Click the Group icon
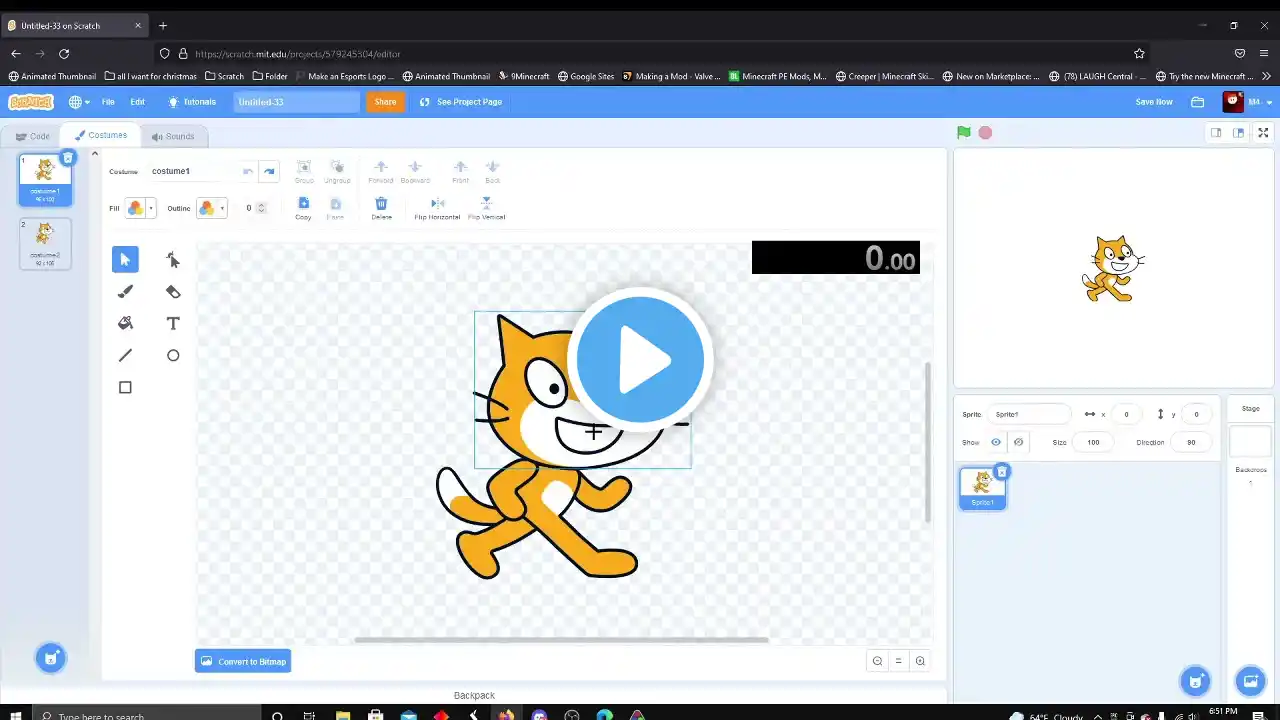 tap(304, 167)
